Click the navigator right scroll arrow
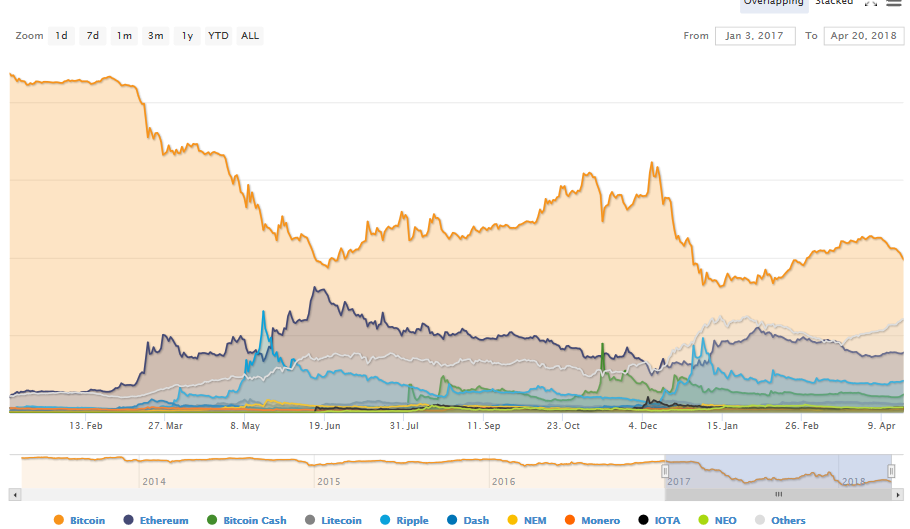910x529 pixels. coord(896,494)
